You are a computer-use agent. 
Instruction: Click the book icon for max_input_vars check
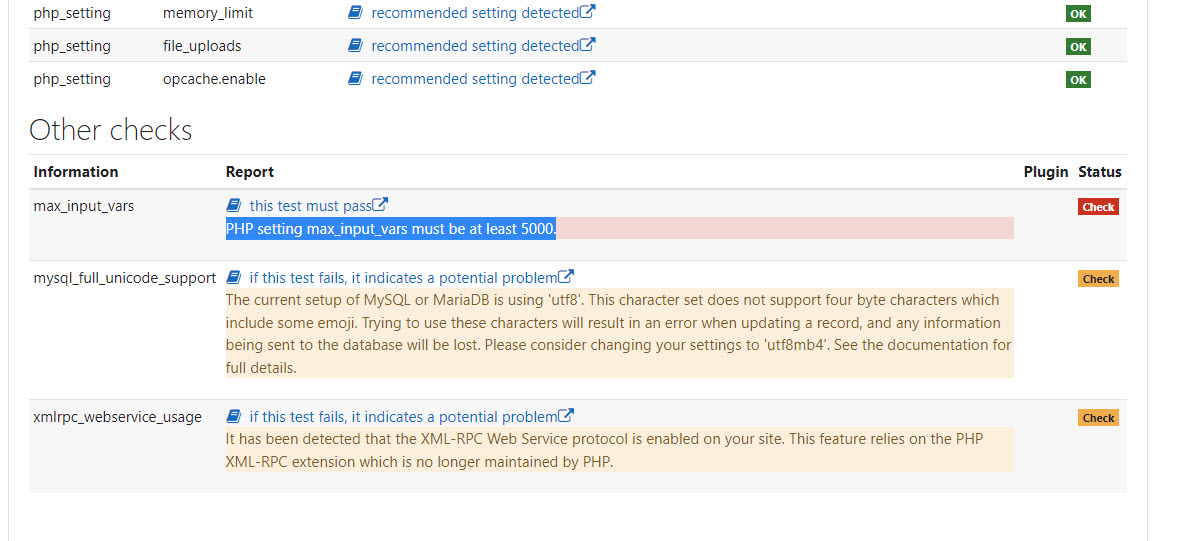(233, 205)
